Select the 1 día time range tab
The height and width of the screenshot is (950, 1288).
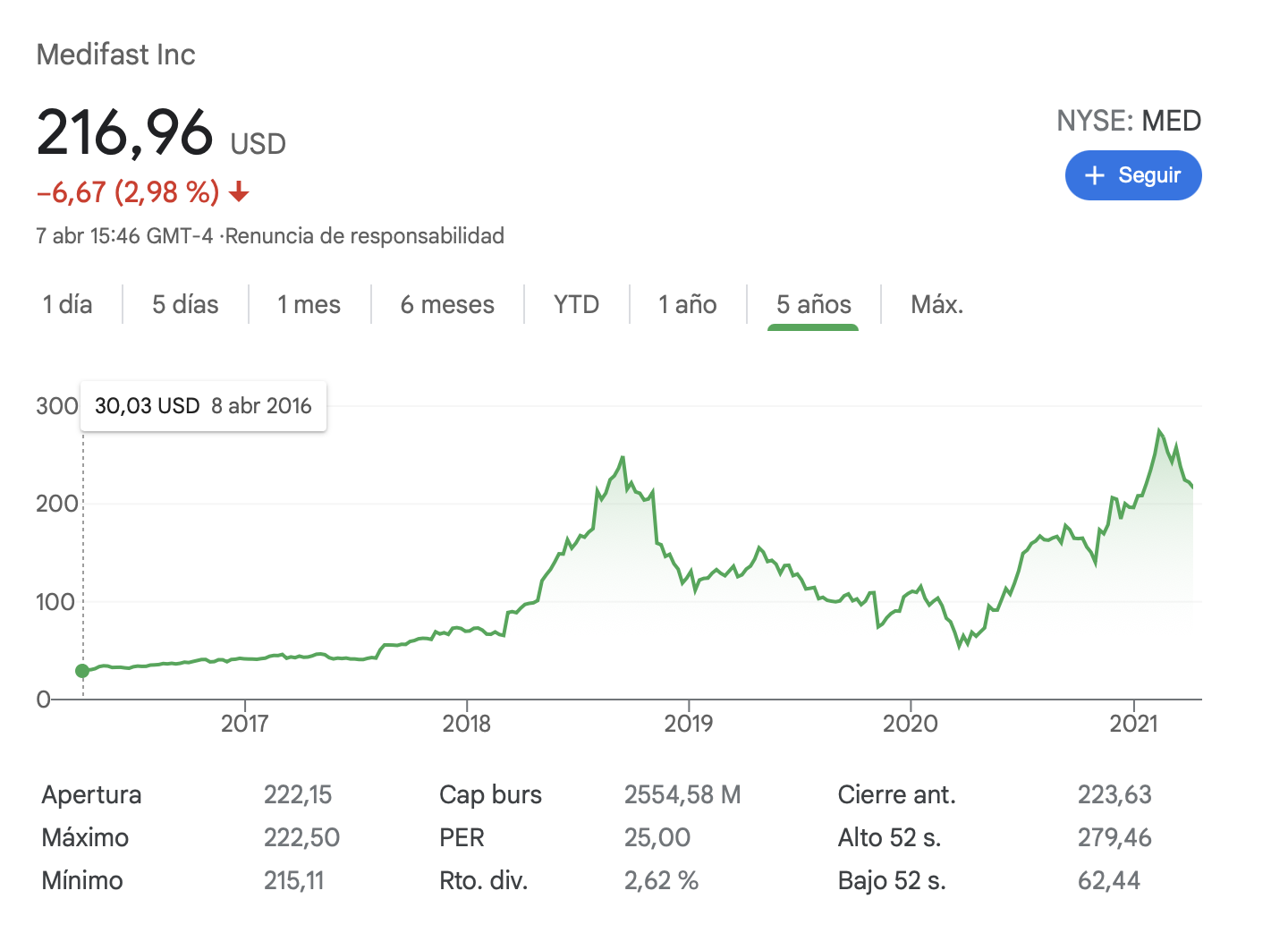point(68,304)
